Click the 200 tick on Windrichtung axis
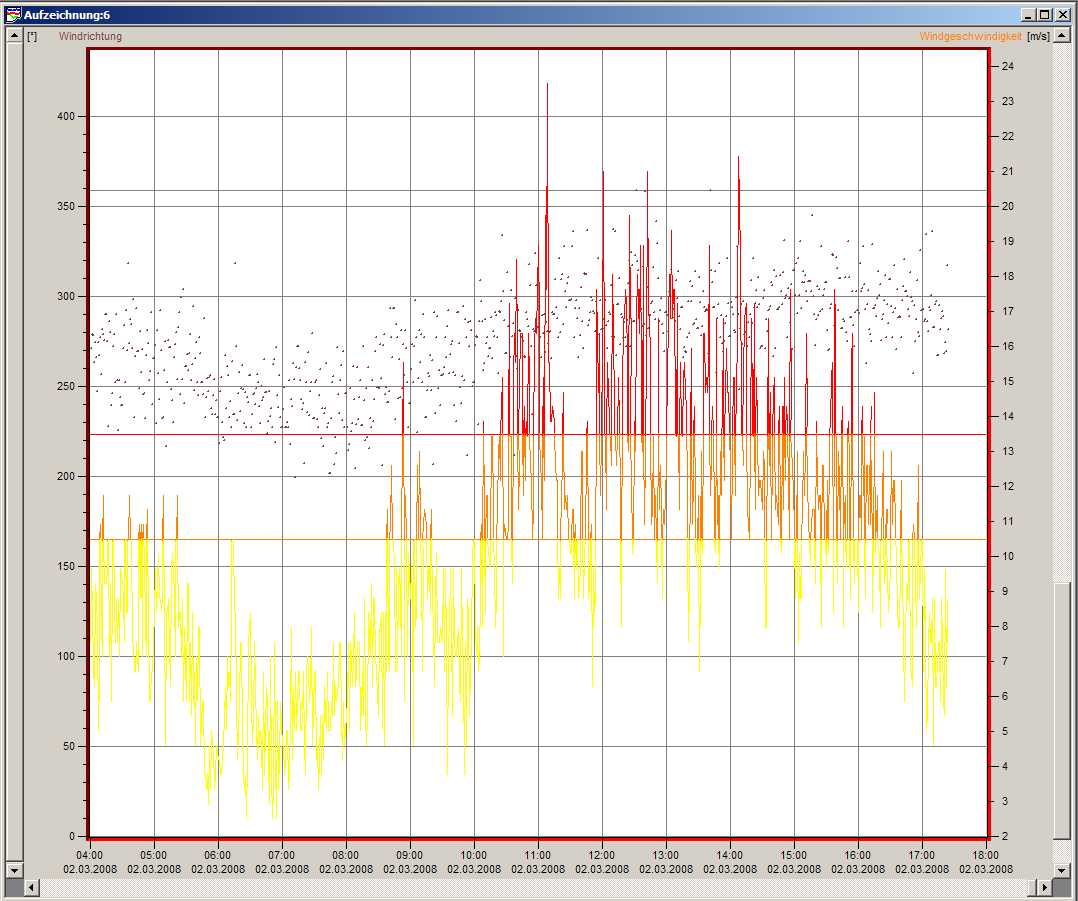Image resolution: width=1078 pixels, height=901 pixels. point(66,476)
